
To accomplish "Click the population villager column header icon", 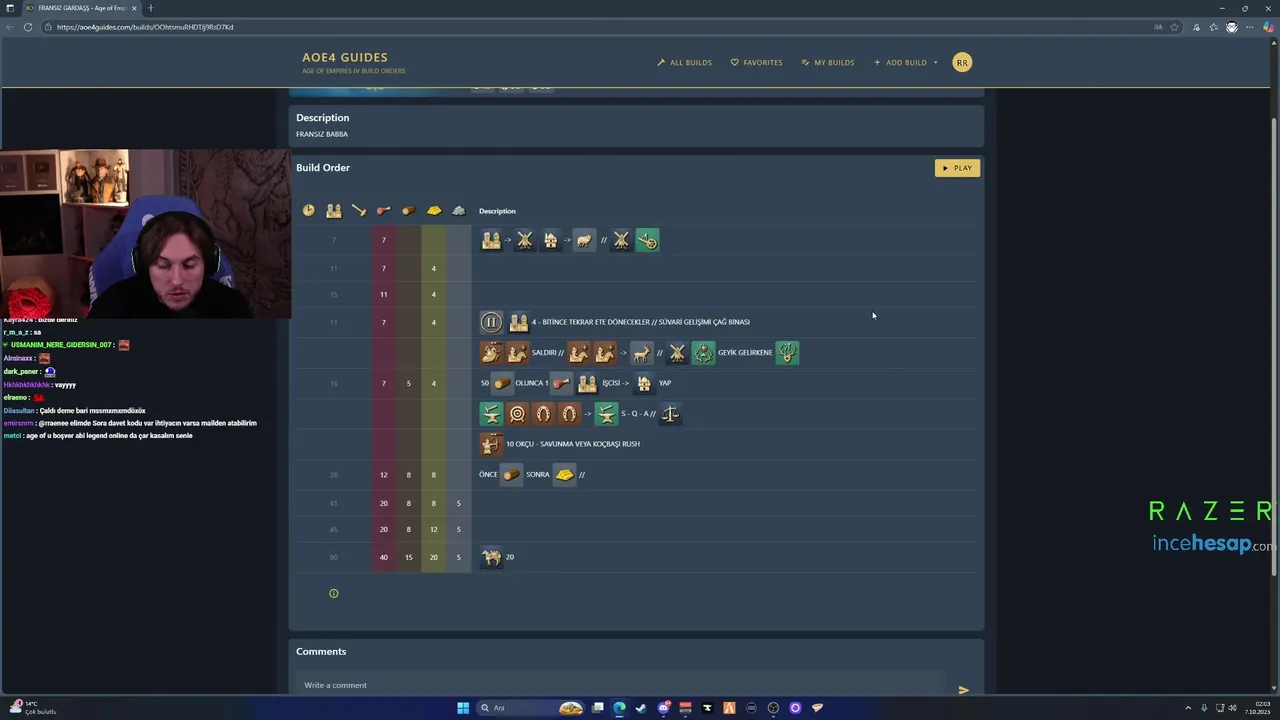I will click(x=334, y=210).
